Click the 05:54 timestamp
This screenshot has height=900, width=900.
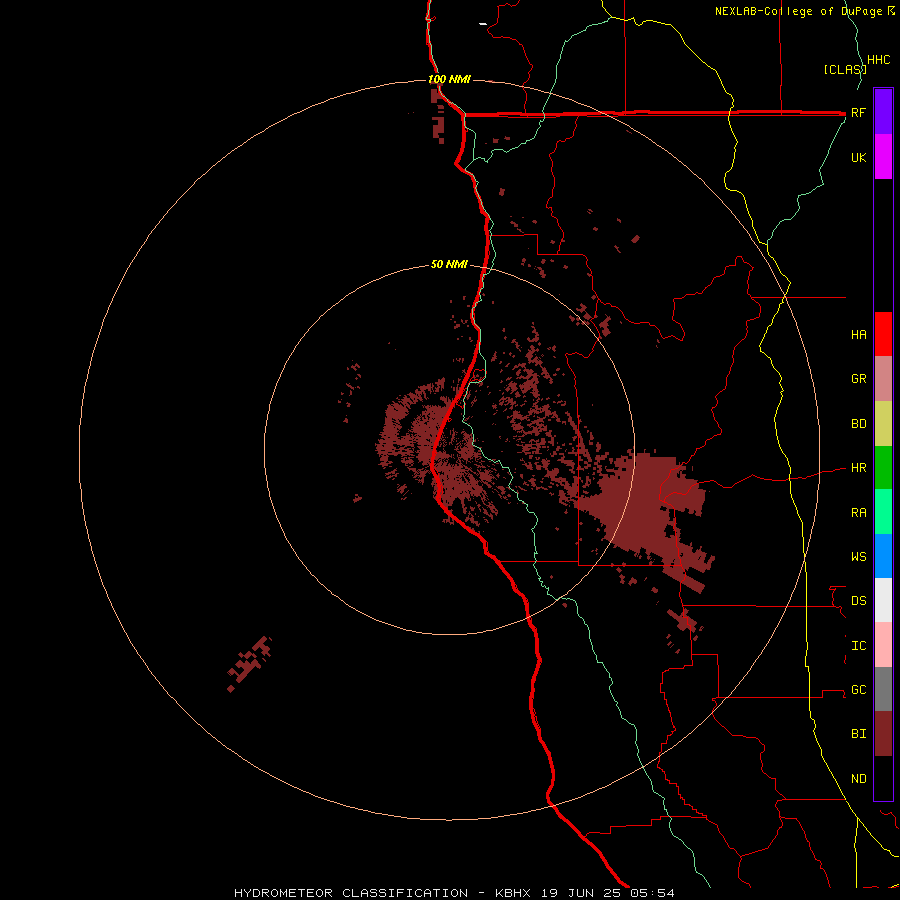(652, 893)
